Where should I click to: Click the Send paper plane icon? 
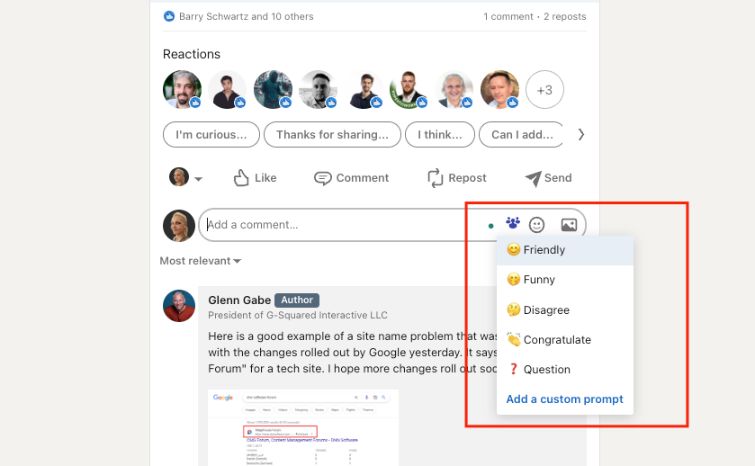(533, 178)
